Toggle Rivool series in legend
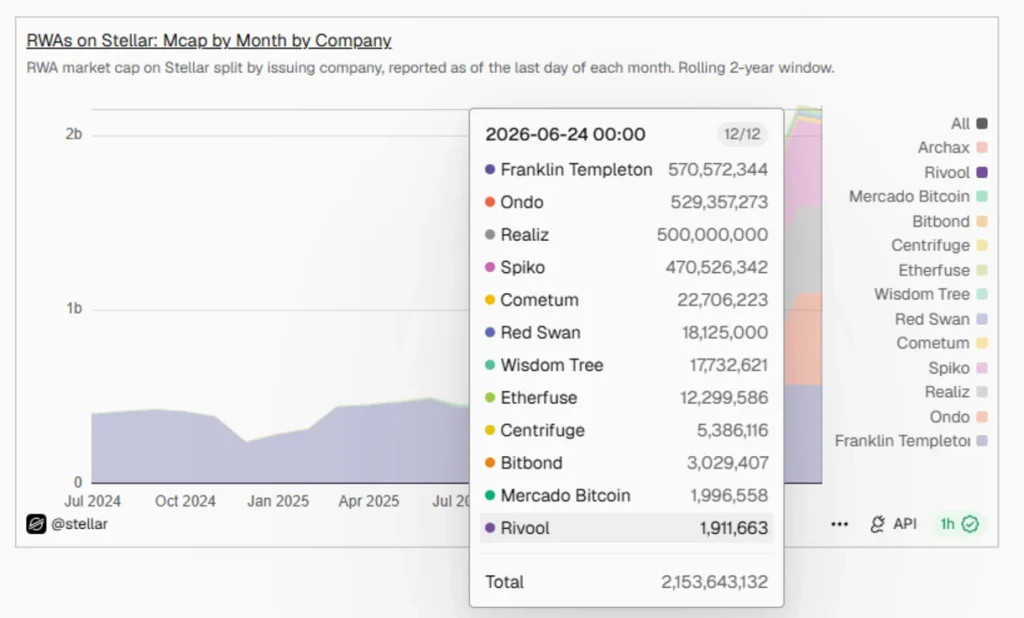 [955, 172]
